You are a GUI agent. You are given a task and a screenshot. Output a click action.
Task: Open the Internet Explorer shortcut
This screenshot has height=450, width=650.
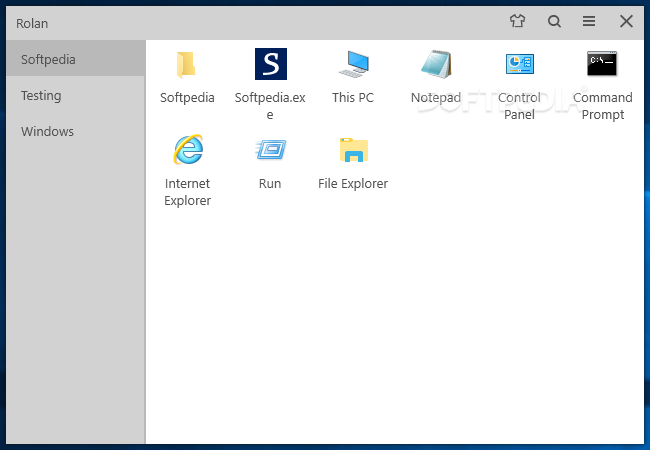(188, 150)
